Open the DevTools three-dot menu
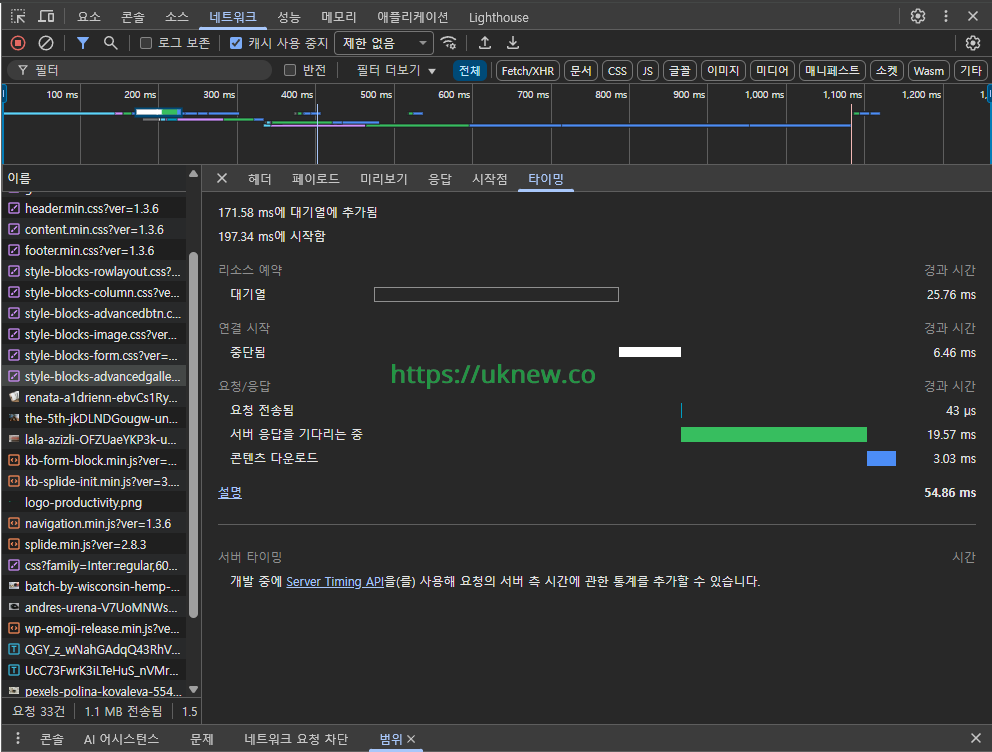 (x=944, y=16)
